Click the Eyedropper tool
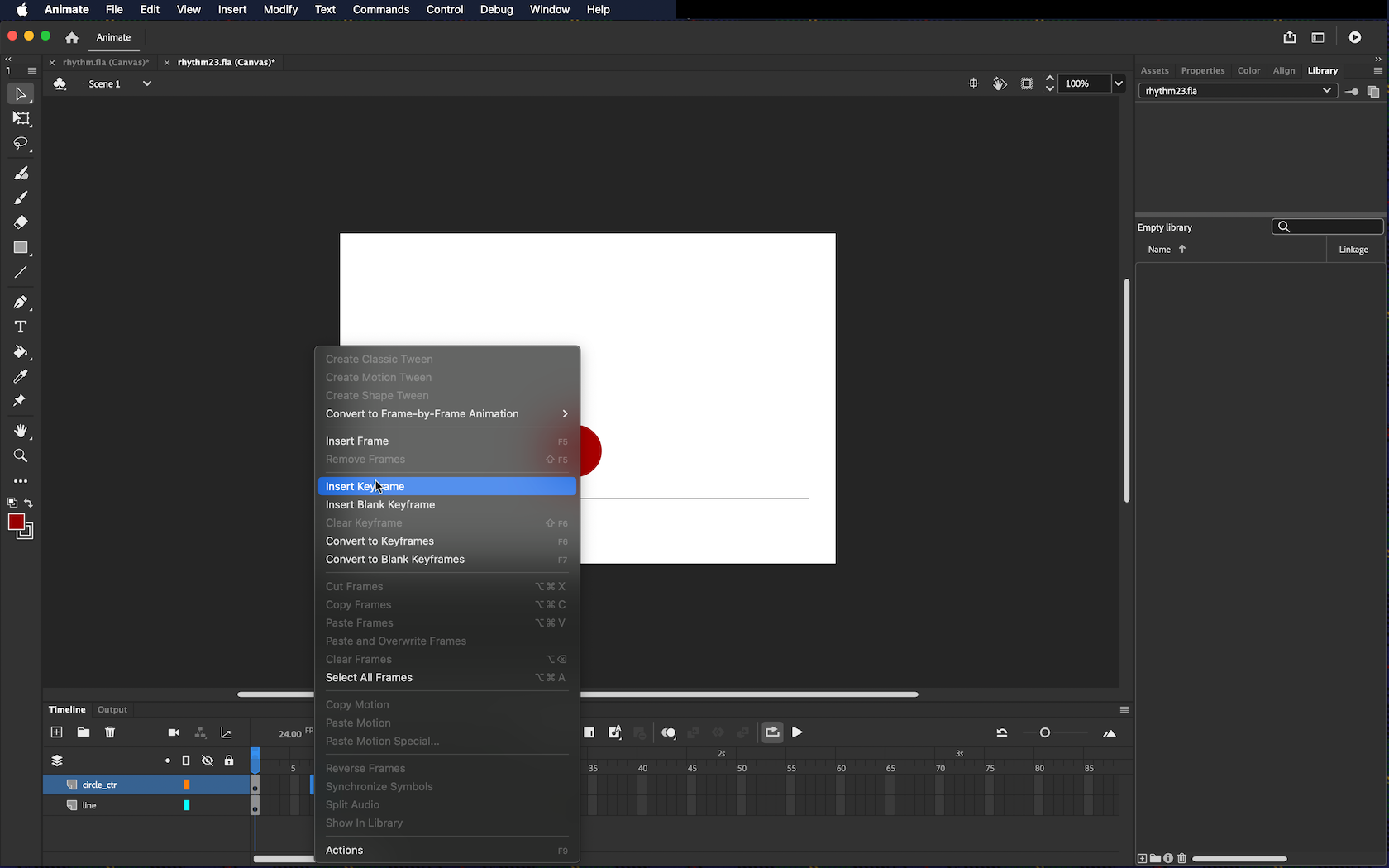The image size is (1389, 868). coord(21,377)
